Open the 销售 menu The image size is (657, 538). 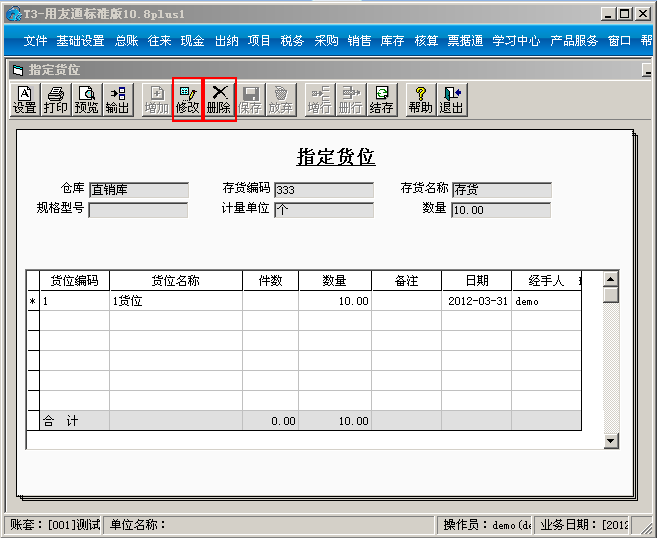tap(360, 41)
